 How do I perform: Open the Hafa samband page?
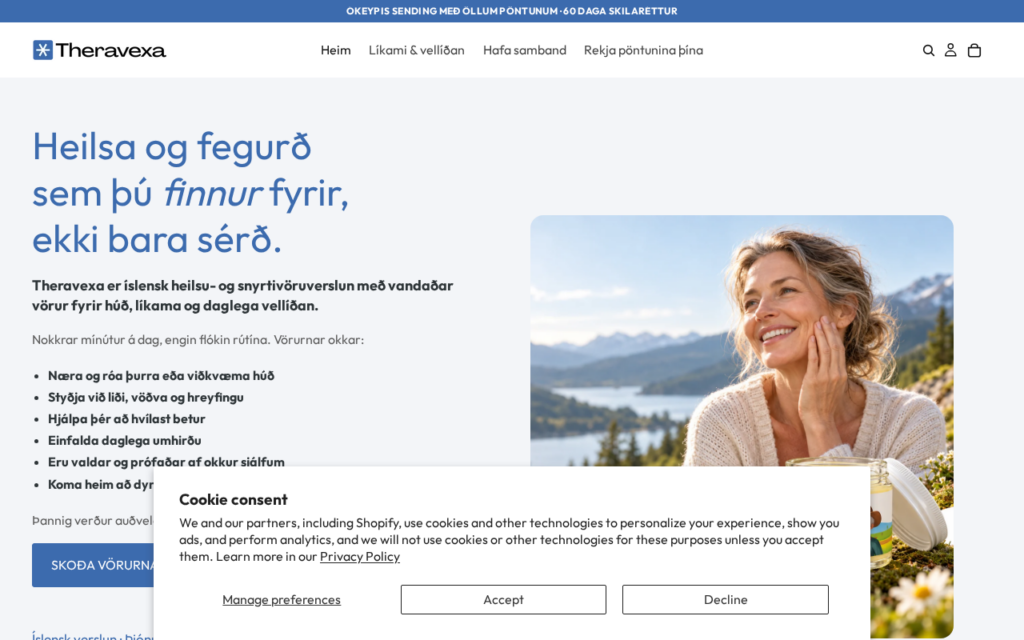pyautogui.click(x=524, y=50)
